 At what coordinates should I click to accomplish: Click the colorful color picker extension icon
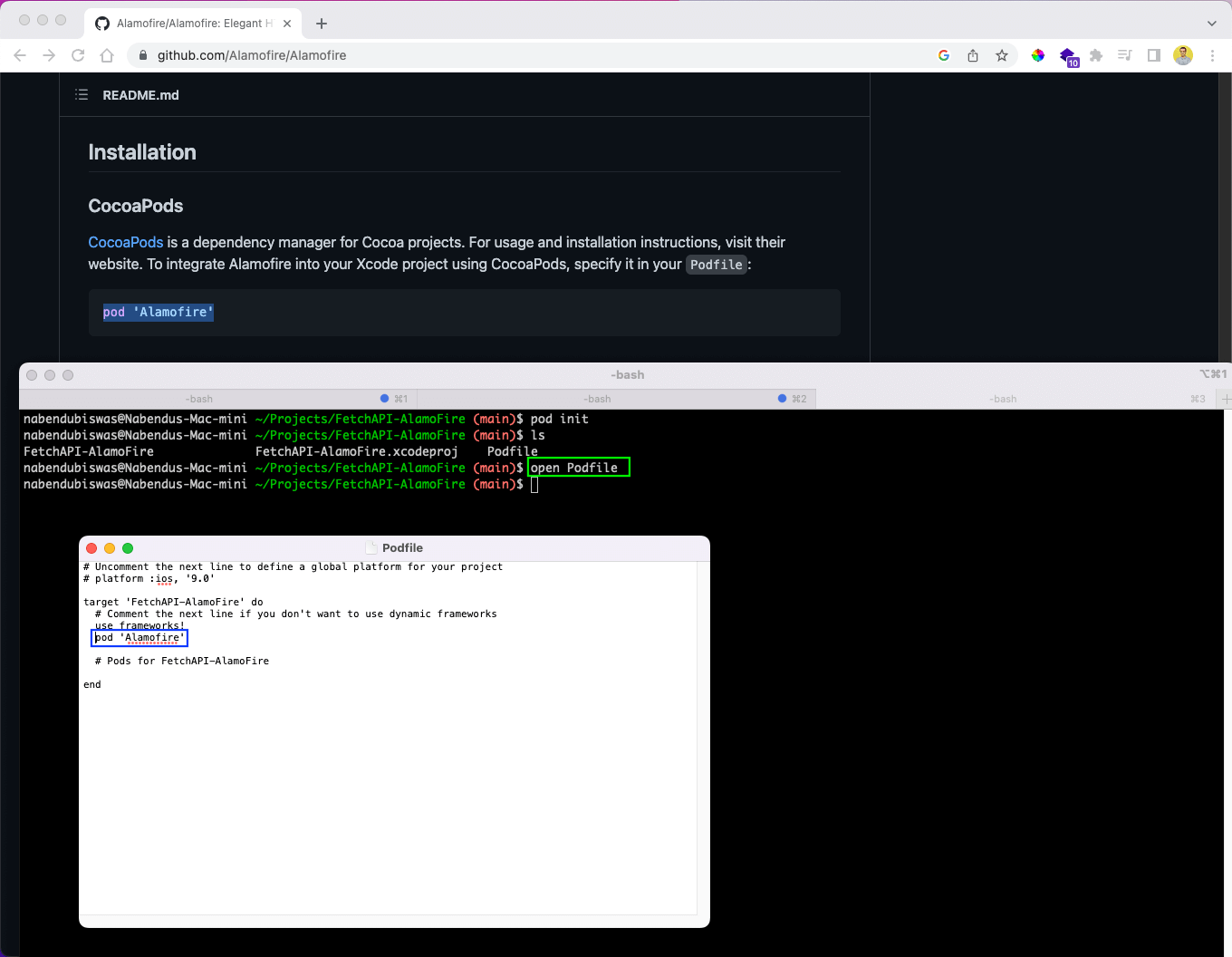pos(1038,55)
